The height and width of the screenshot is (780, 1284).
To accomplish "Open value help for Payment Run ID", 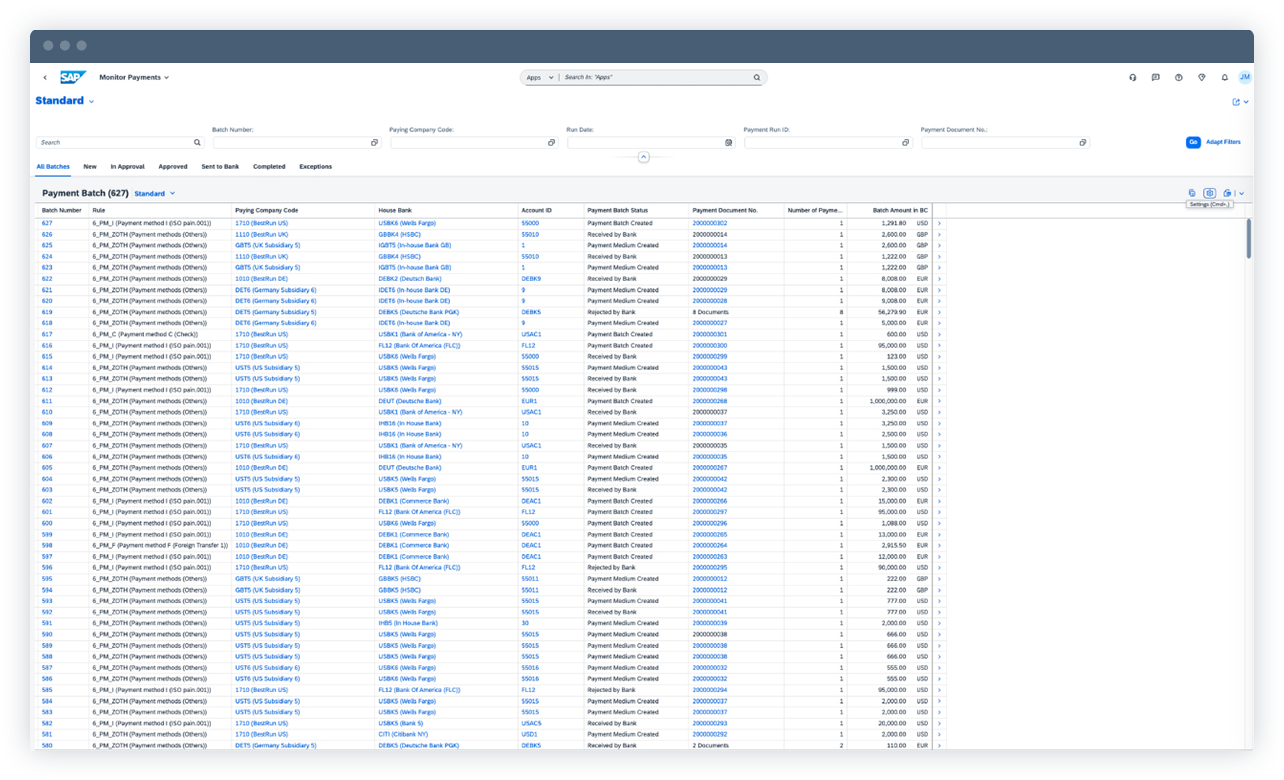I will click(904, 142).
